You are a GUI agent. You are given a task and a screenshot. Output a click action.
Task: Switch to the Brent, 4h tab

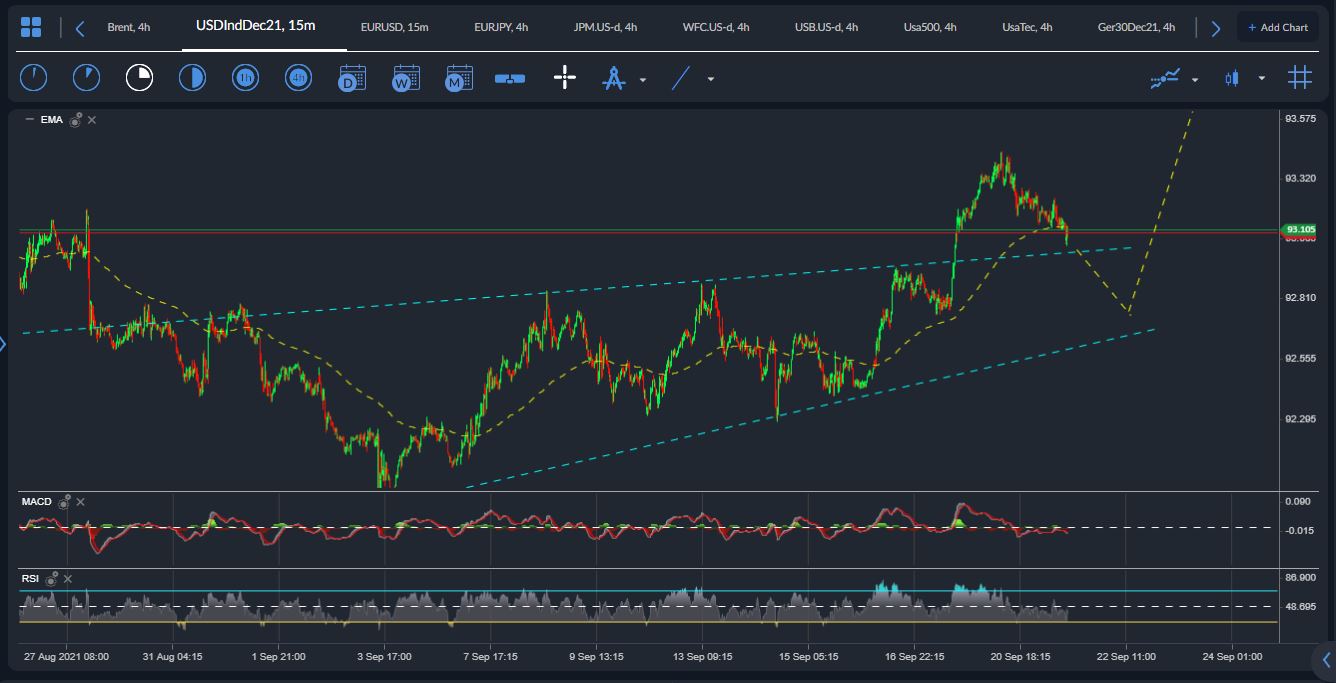click(x=129, y=27)
